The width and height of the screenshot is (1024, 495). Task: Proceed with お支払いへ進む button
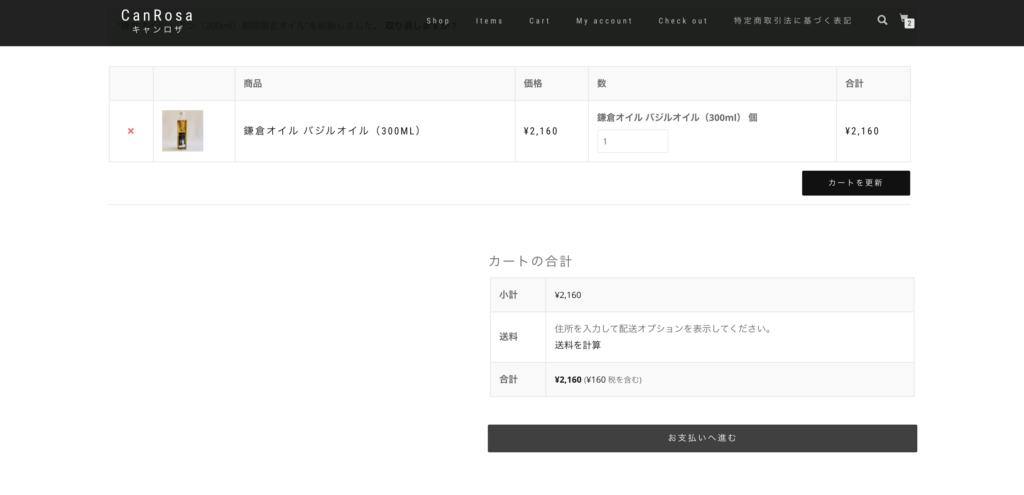click(702, 438)
